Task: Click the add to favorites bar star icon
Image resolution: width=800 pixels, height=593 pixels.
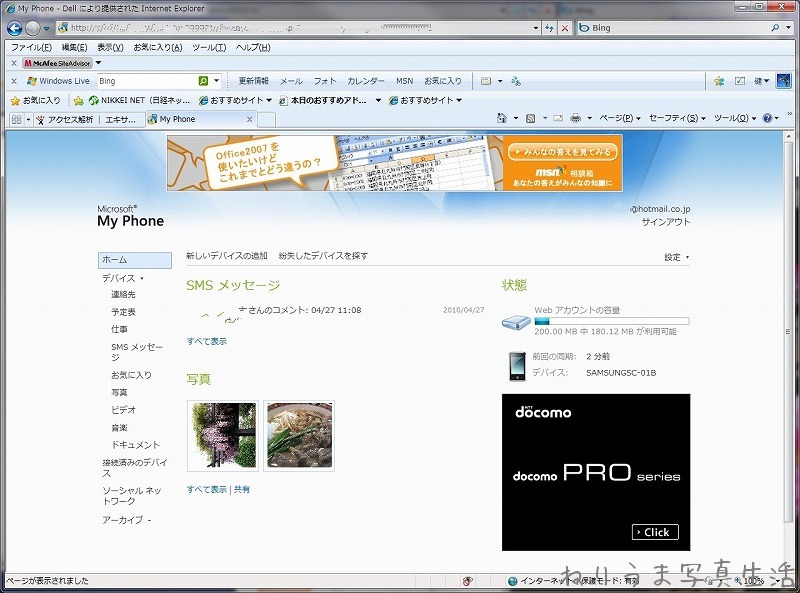Action: click(x=79, y=101)
